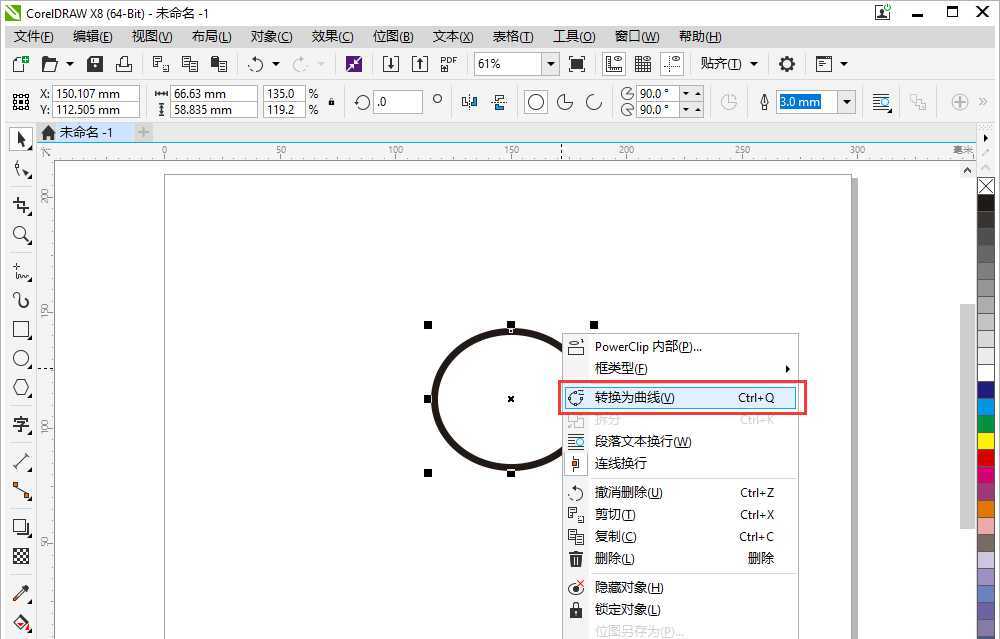
Task: Click the rotation angle input field
Action: [x=398, y=101]
